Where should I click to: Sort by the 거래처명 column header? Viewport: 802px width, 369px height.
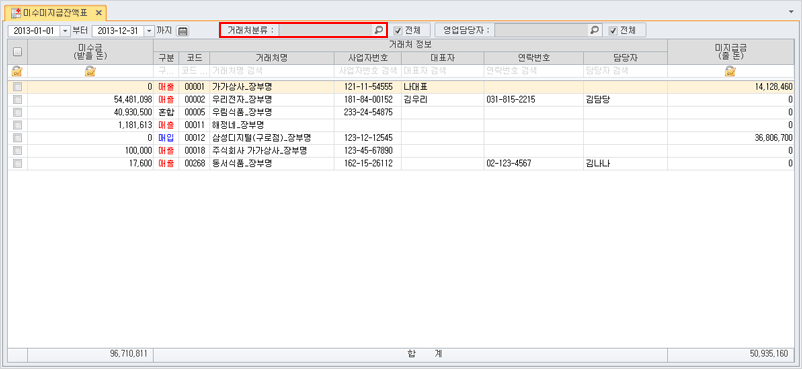click(x=272, y=58)
